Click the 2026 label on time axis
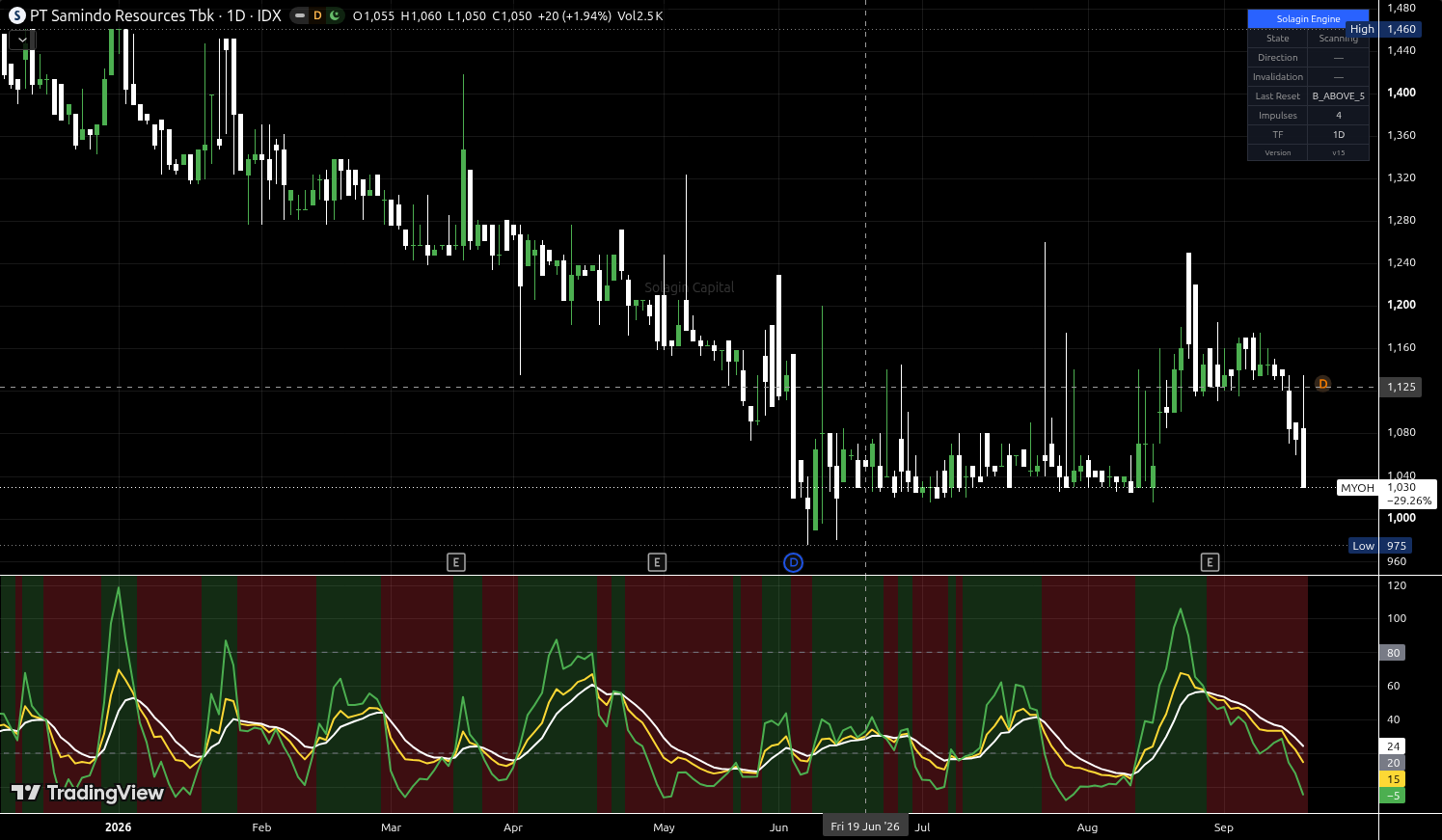Screen dimensions: 1442x840 tap(118, 827)
